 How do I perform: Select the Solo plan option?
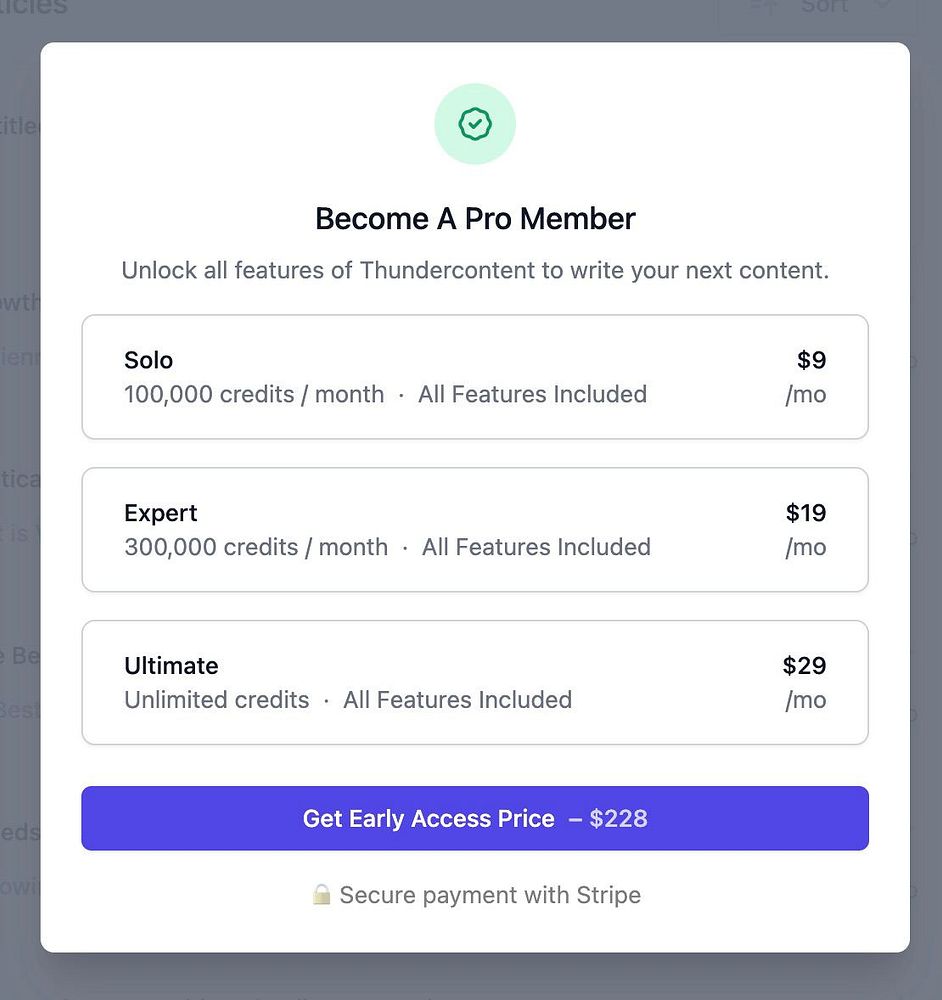pos(475,377)
